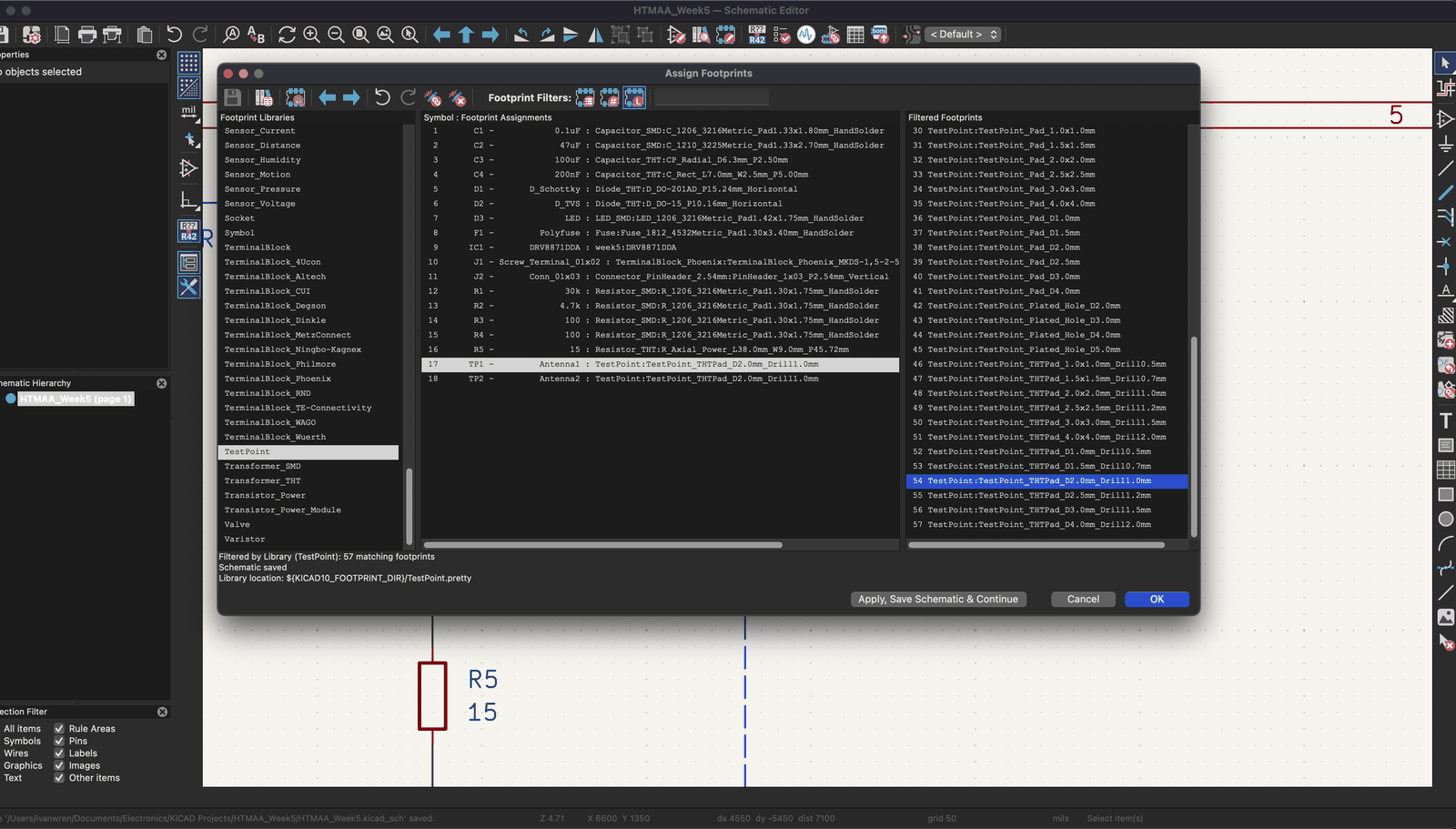Screen dimensions: 1456x829
Task: Toggle the Pins selection filter checkbox
Action: (x=59, y=742)
